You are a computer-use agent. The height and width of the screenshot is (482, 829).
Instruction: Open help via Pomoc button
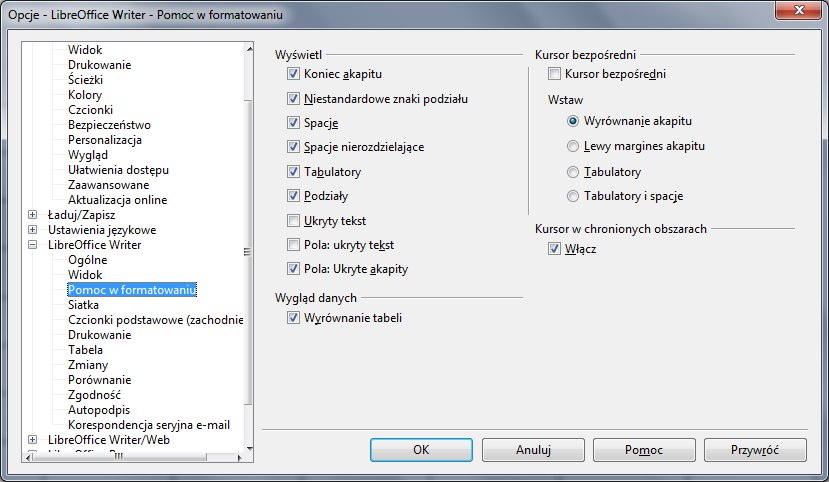coord(644,450)
